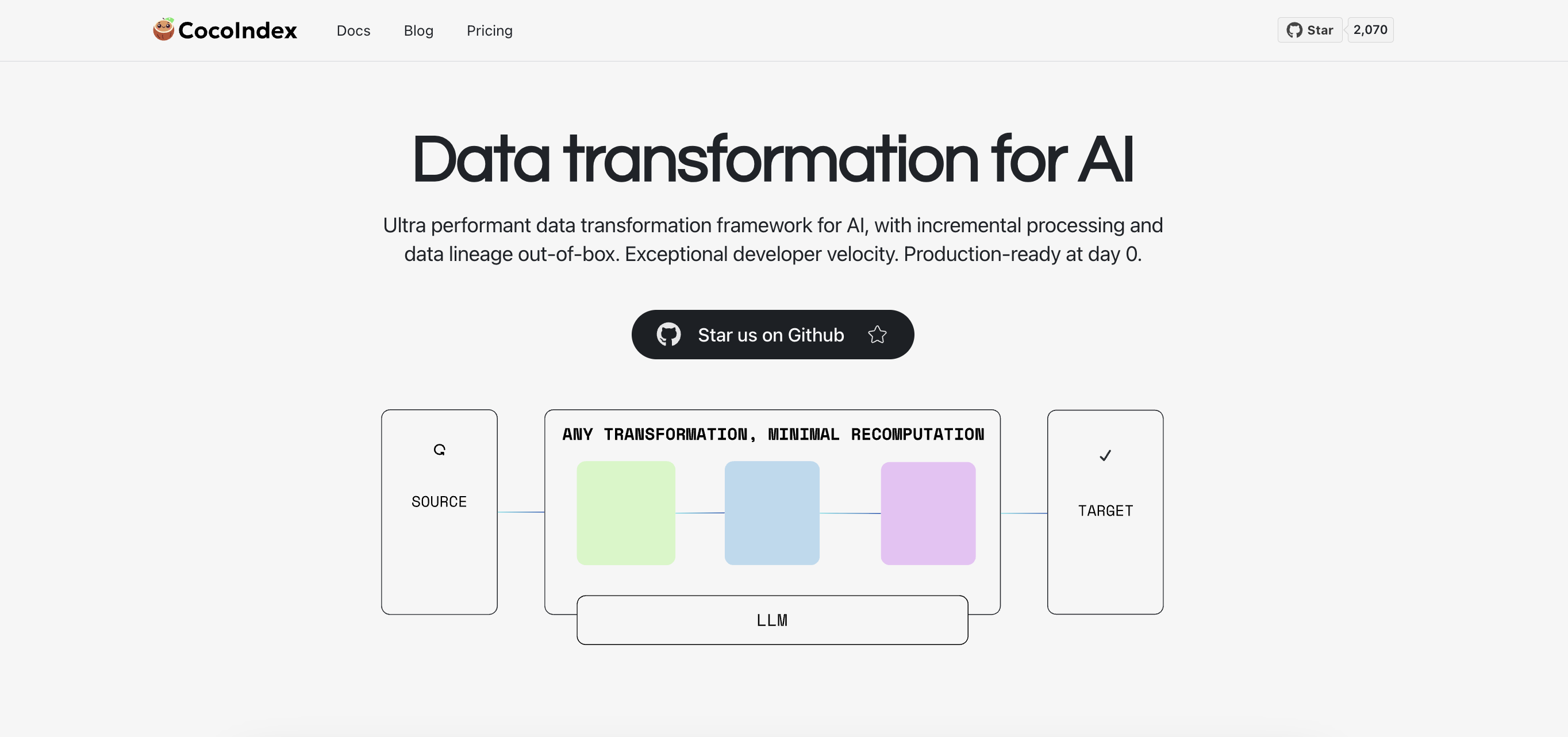The width and height of the screenshot is (1568, 737).
Task: Click the SOURCE label in diagram
Action: (x=439, y=501)
